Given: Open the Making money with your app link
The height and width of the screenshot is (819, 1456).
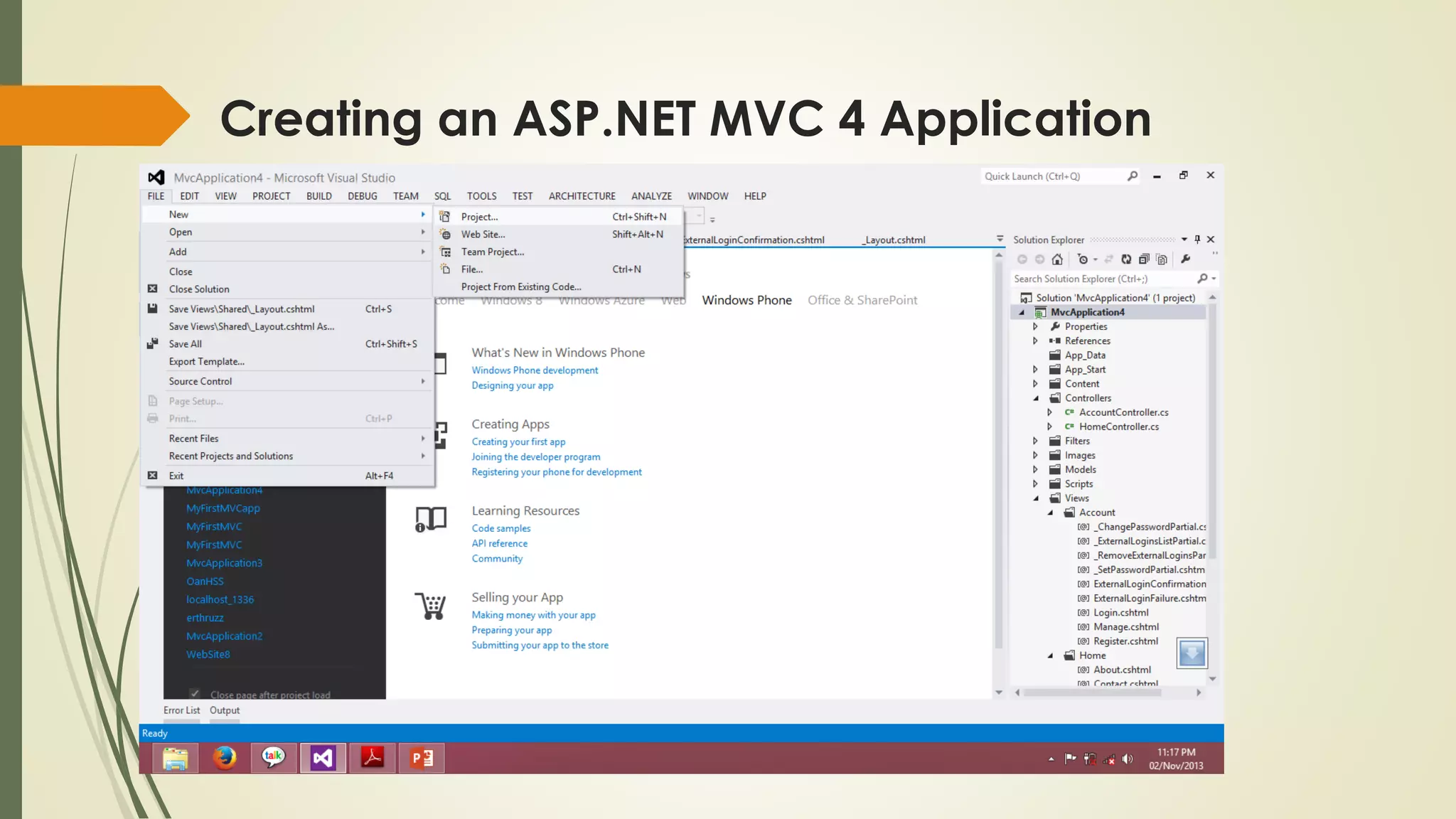Looking at the screenshot, I should tap(534, 615).
